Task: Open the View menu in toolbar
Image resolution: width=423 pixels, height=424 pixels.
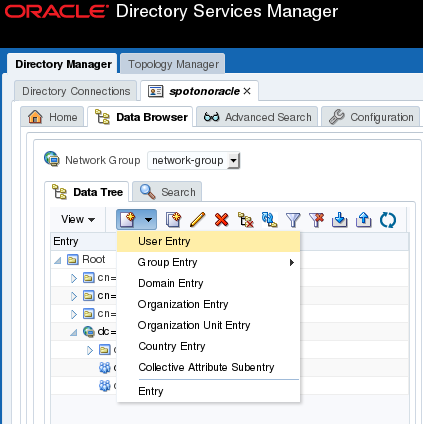Action: pyautogui.click(x=78, y=219)
